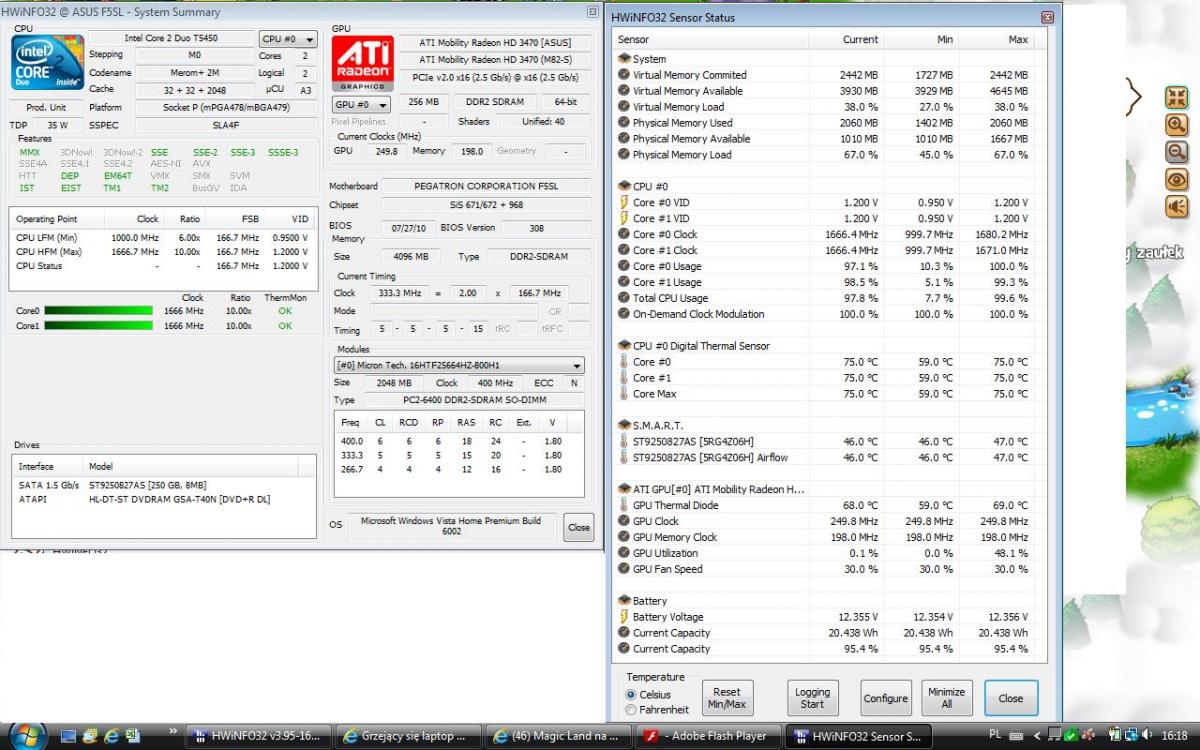Expand the Quick Launch overflow chevron
Image resolution: width=1200 pixels, height=750 pixels.
coord(174,730)
